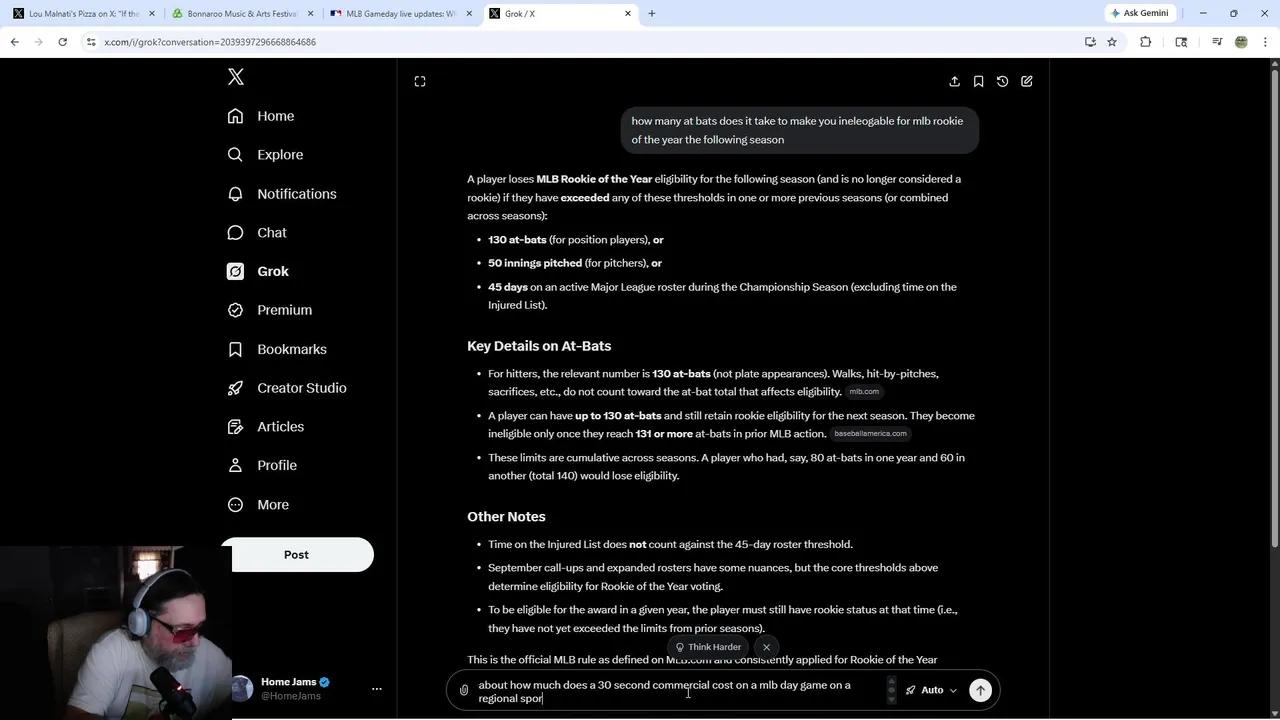The height and width of the screenshot is (720, 1280).
Task: Click the Key Details on At-Bats heading
Action: (539, 346)
